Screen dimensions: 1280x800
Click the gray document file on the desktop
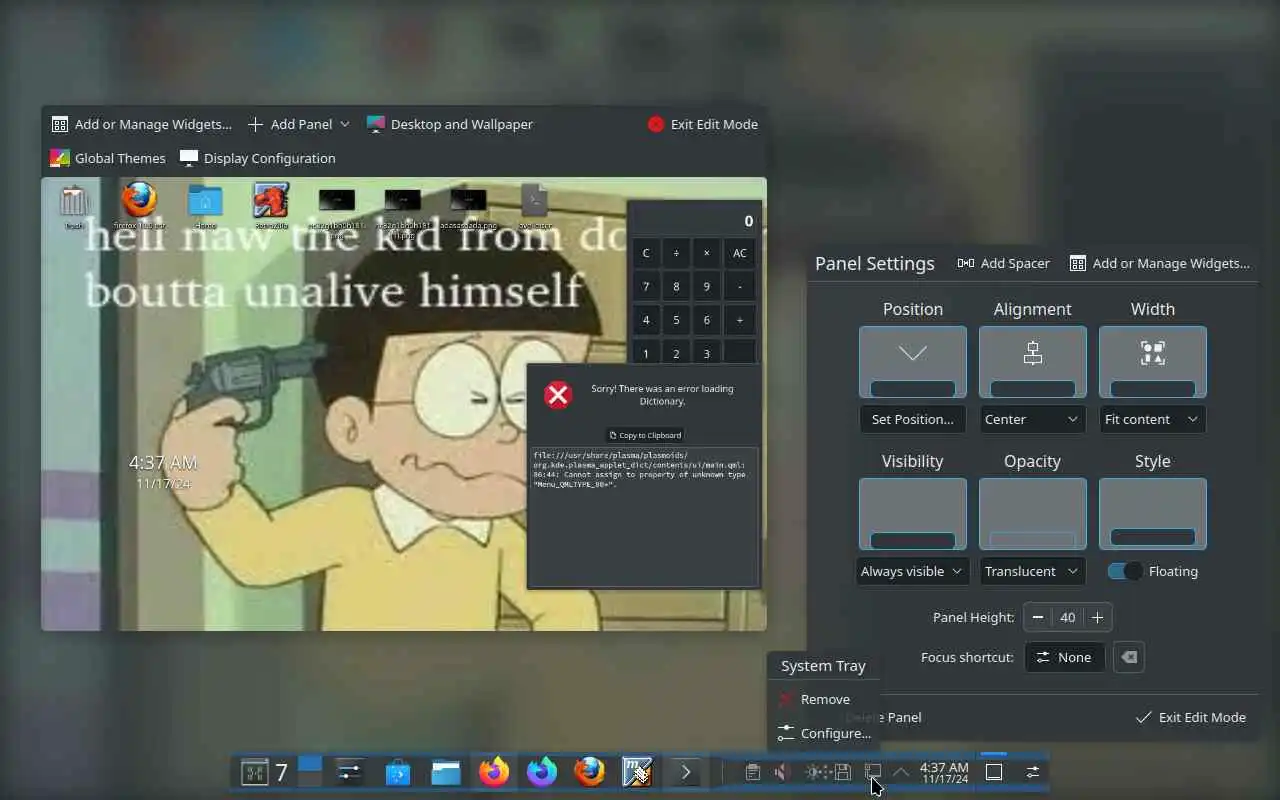click(x=535, y=206)
